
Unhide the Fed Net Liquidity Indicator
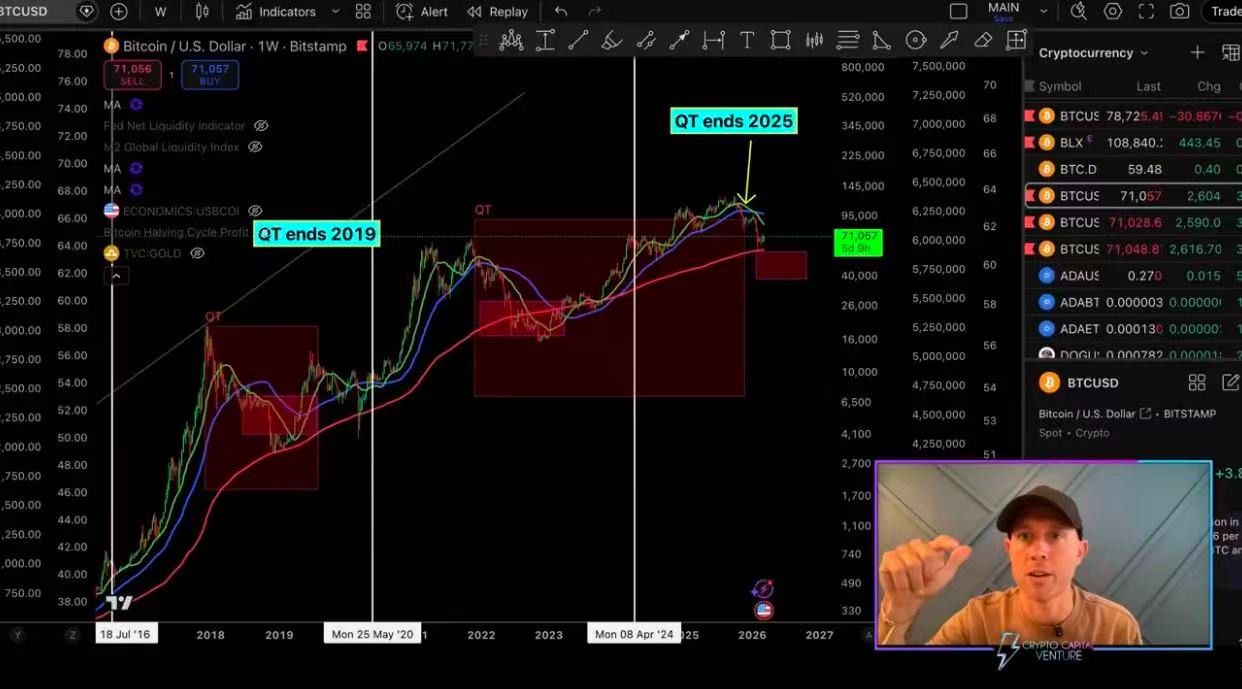pos(260,126)
